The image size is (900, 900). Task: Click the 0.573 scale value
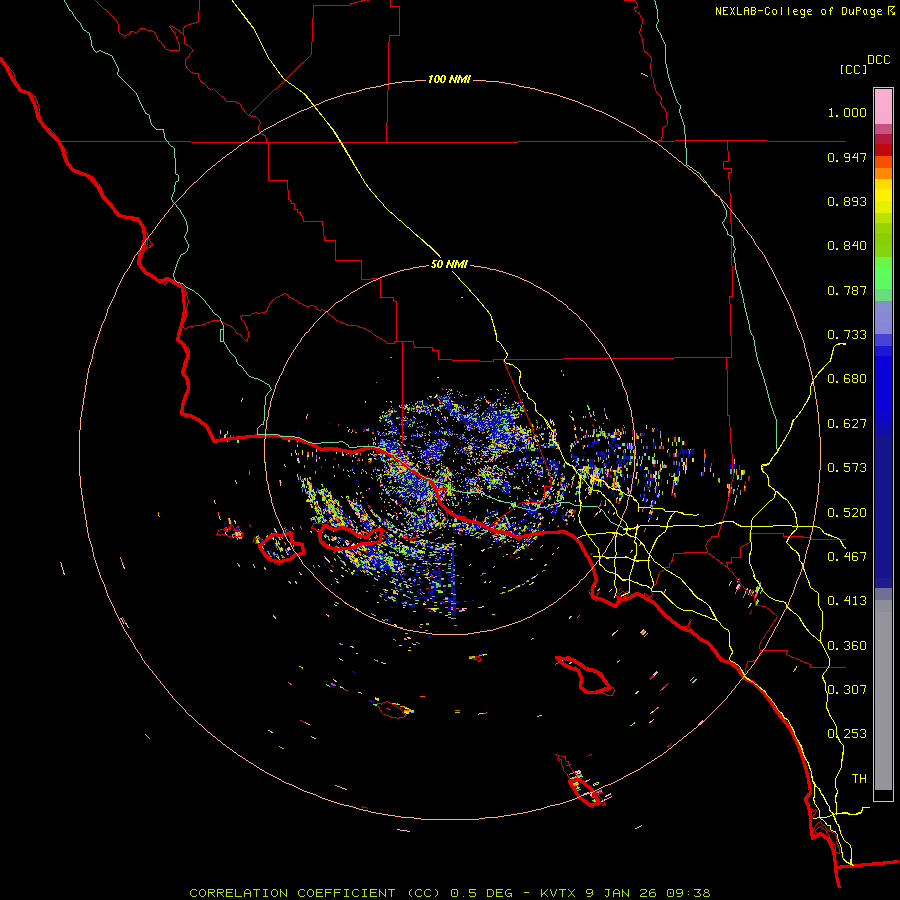tap(847, 468)
